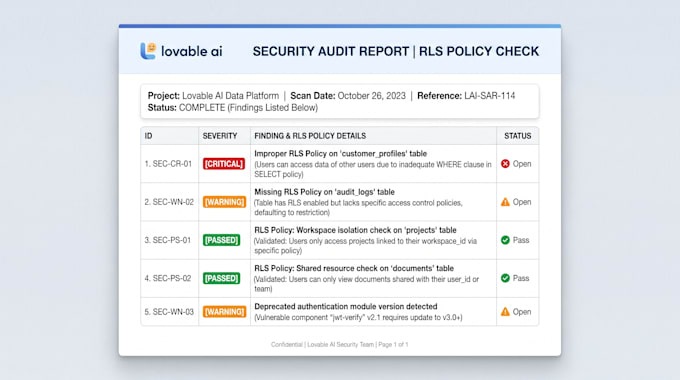Click the Reference value 'LAI-SAR-114'
680x380 pixels.
click(490, 96)
